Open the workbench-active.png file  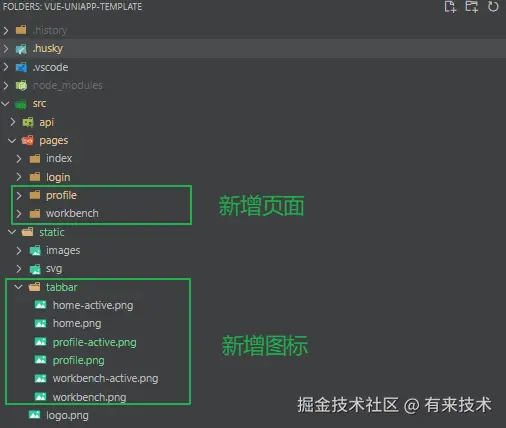coord(106,379)
